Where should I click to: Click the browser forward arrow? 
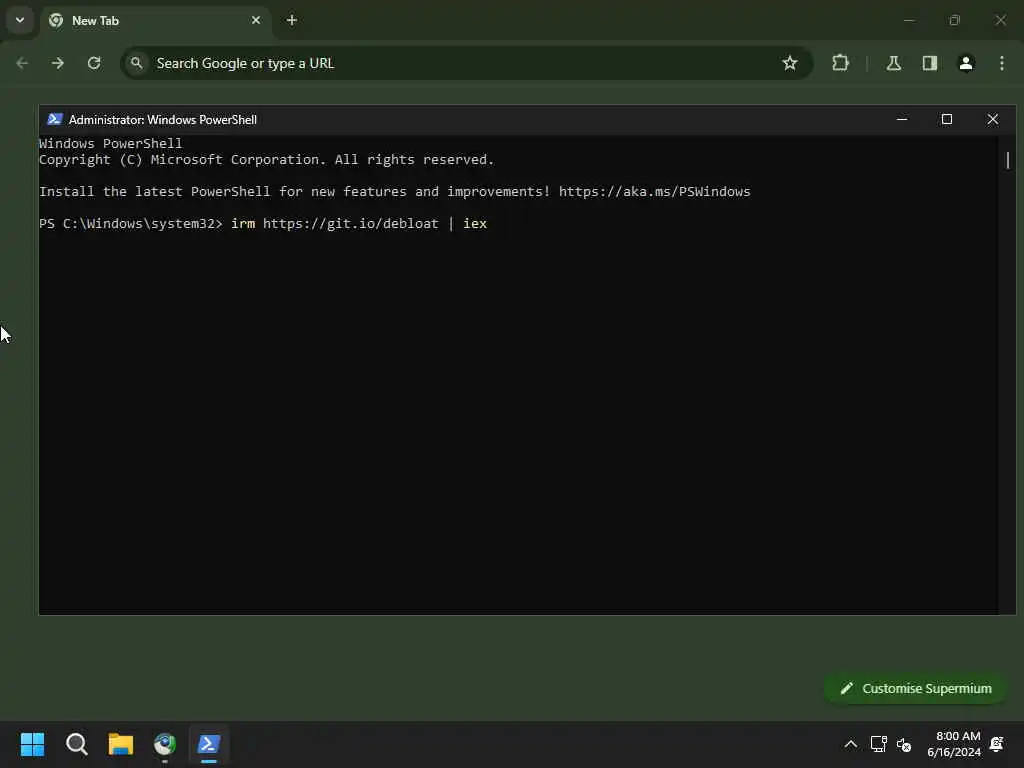click(x=58, y=63)
